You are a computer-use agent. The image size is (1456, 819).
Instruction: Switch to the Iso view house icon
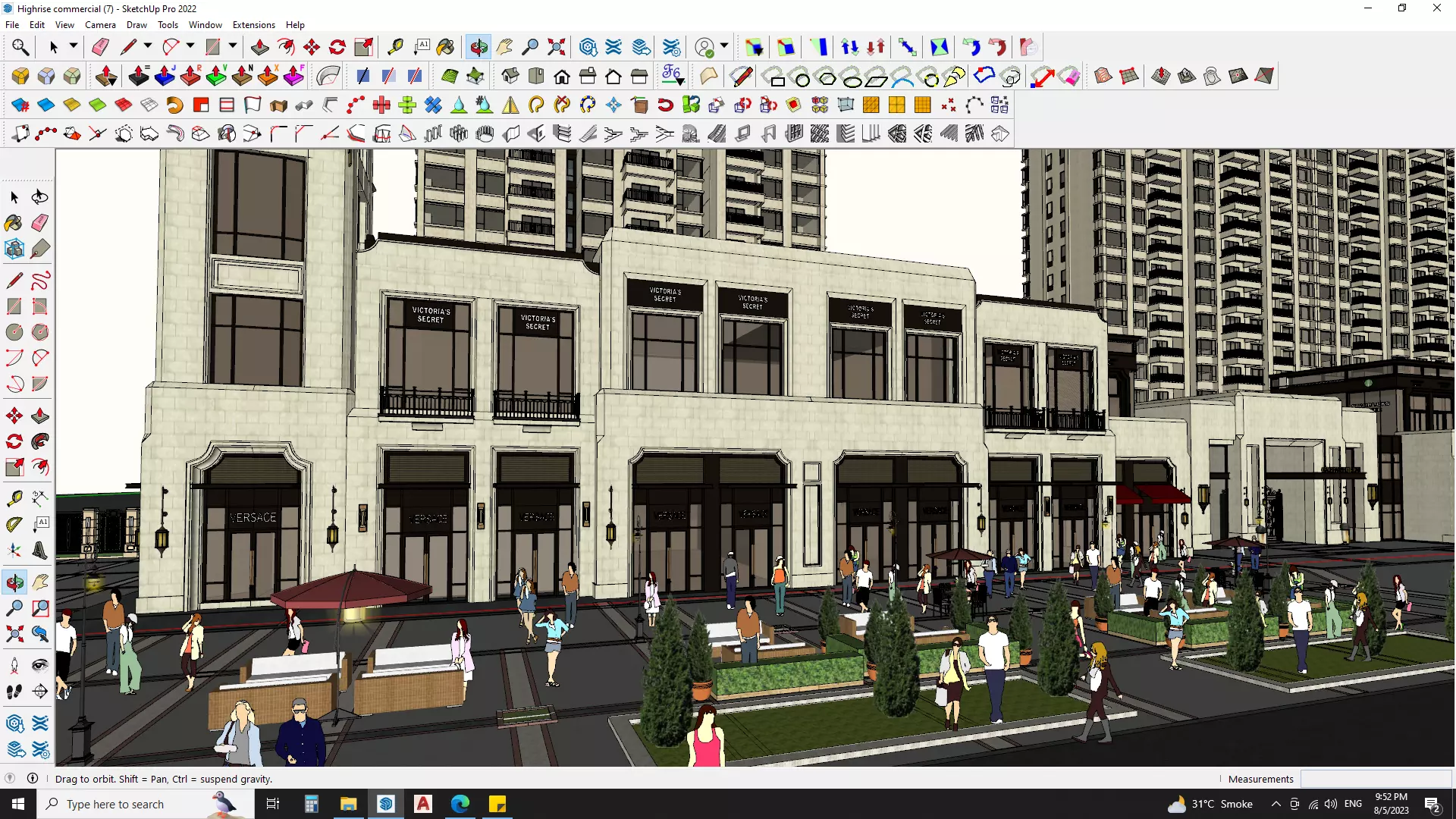pyautogui.click(x=510, y=76)
